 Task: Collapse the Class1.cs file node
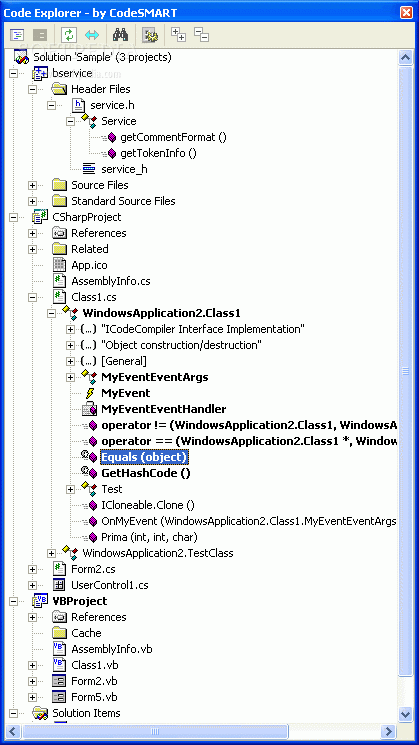[32, 297]
